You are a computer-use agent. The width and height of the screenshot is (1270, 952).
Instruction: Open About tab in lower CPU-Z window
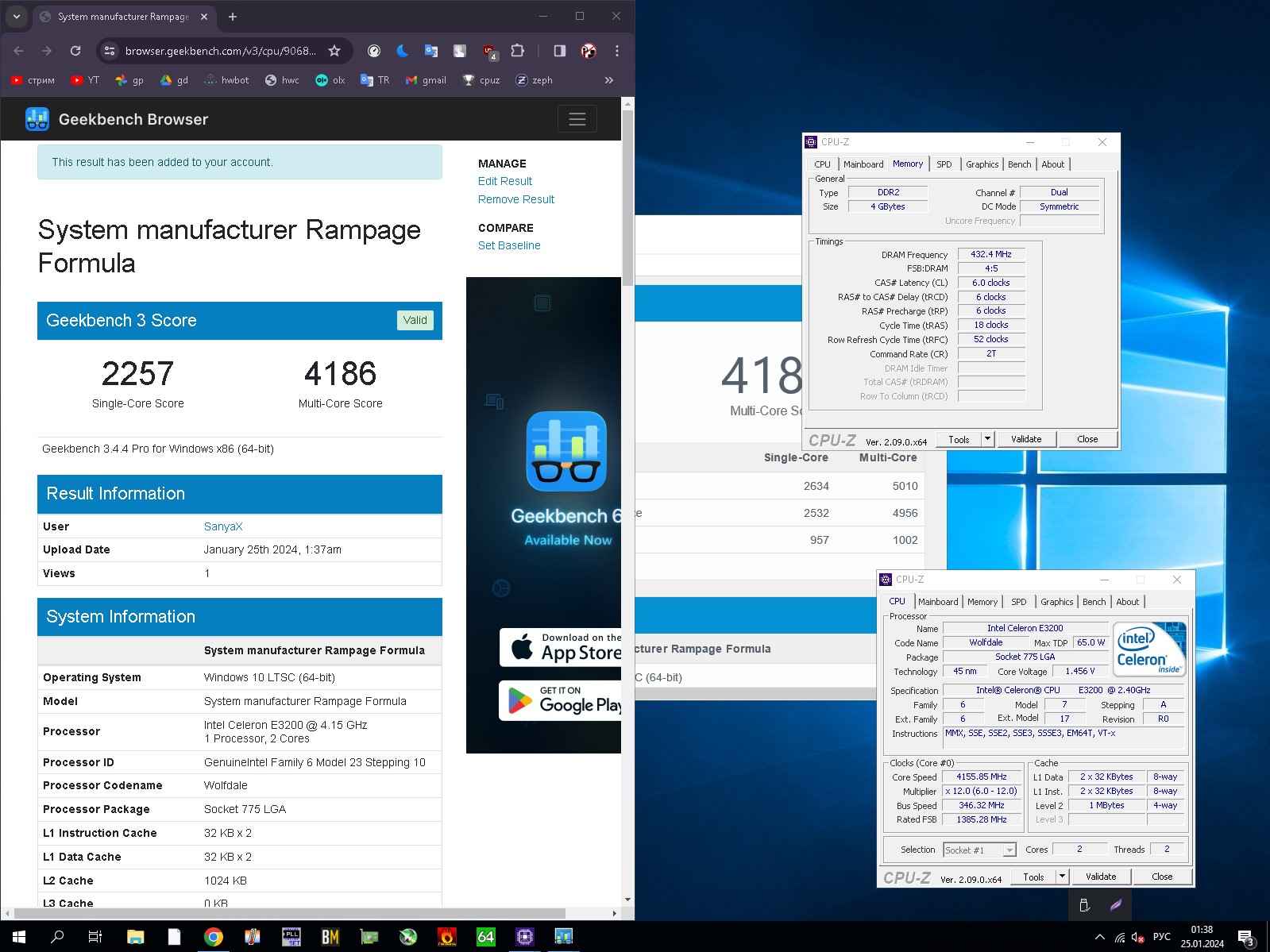pyautogui.click(x=1127, y=602)
